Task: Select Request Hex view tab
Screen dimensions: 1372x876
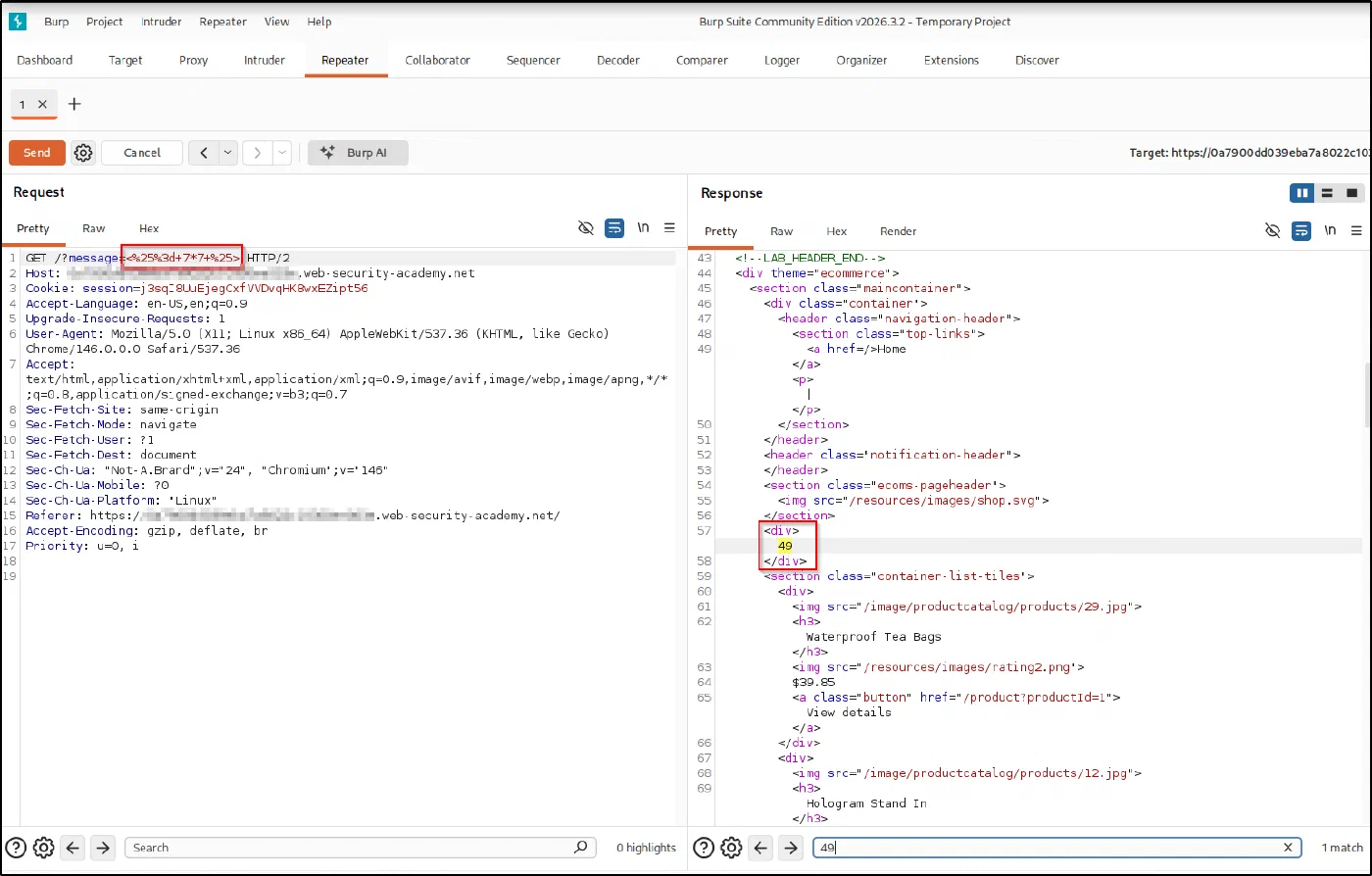Action: pyautogui.click(x=149, y=228)
